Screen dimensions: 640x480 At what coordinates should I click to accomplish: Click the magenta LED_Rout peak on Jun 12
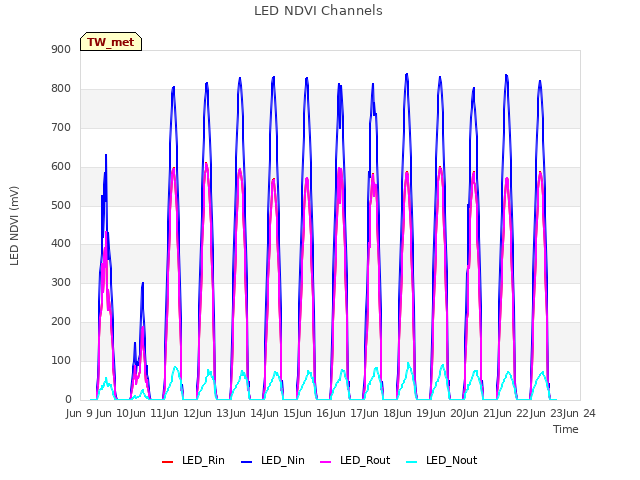point(207,164)
